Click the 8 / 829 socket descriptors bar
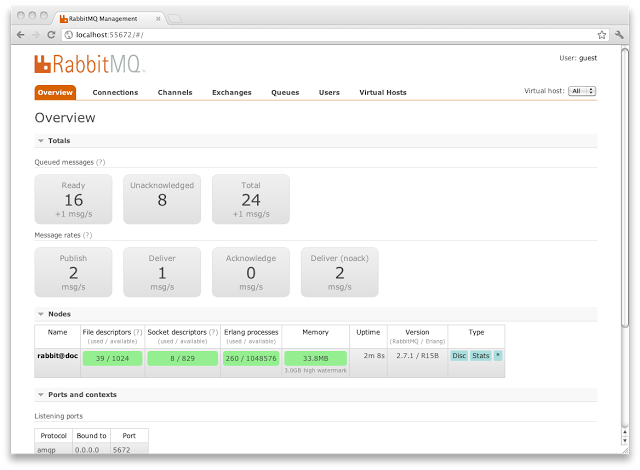The width and height of the screenshot is (640, 470). [182, 359]
